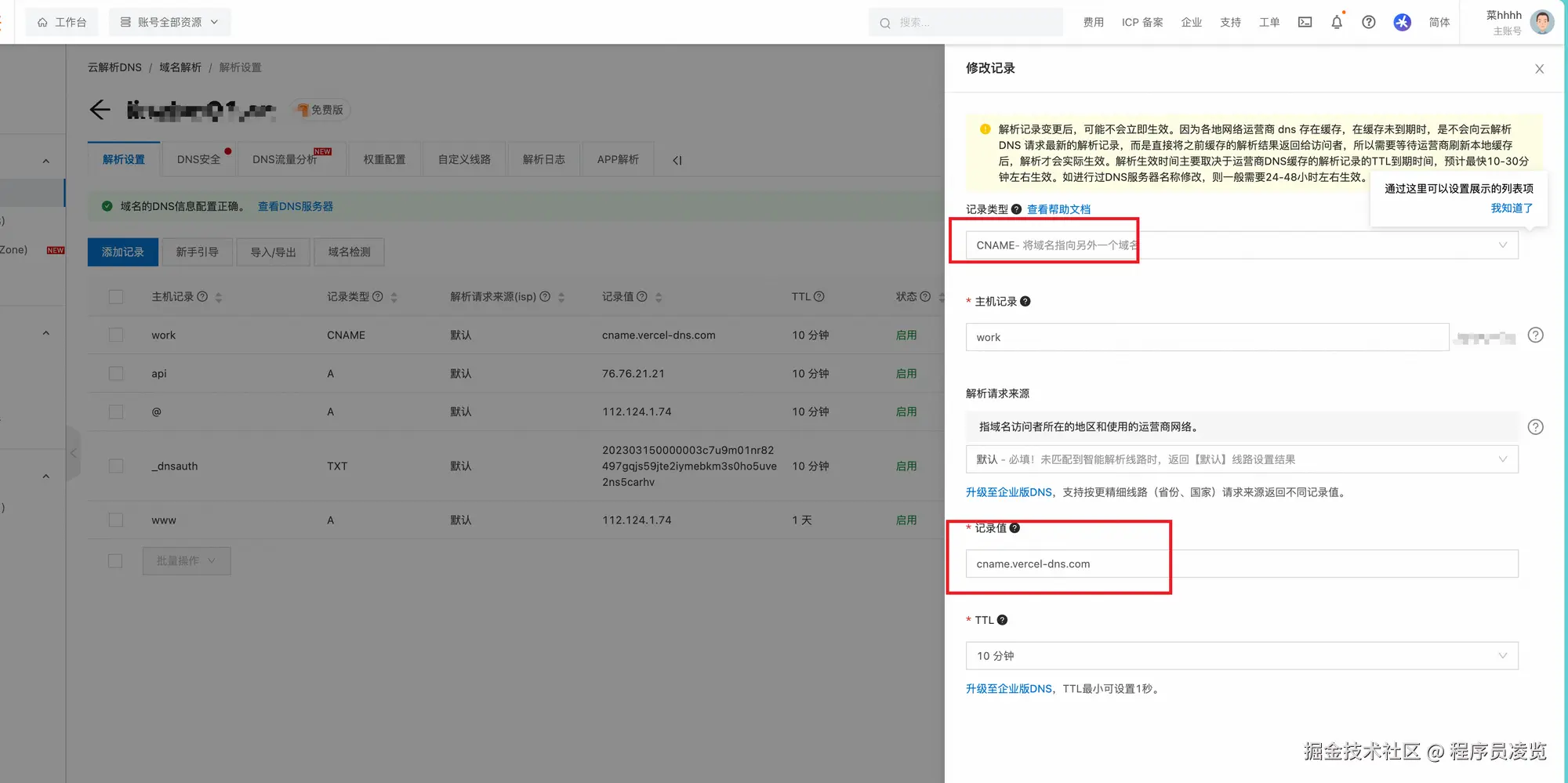Dismiss tooltip with 我知道了

click(1512, 208)
